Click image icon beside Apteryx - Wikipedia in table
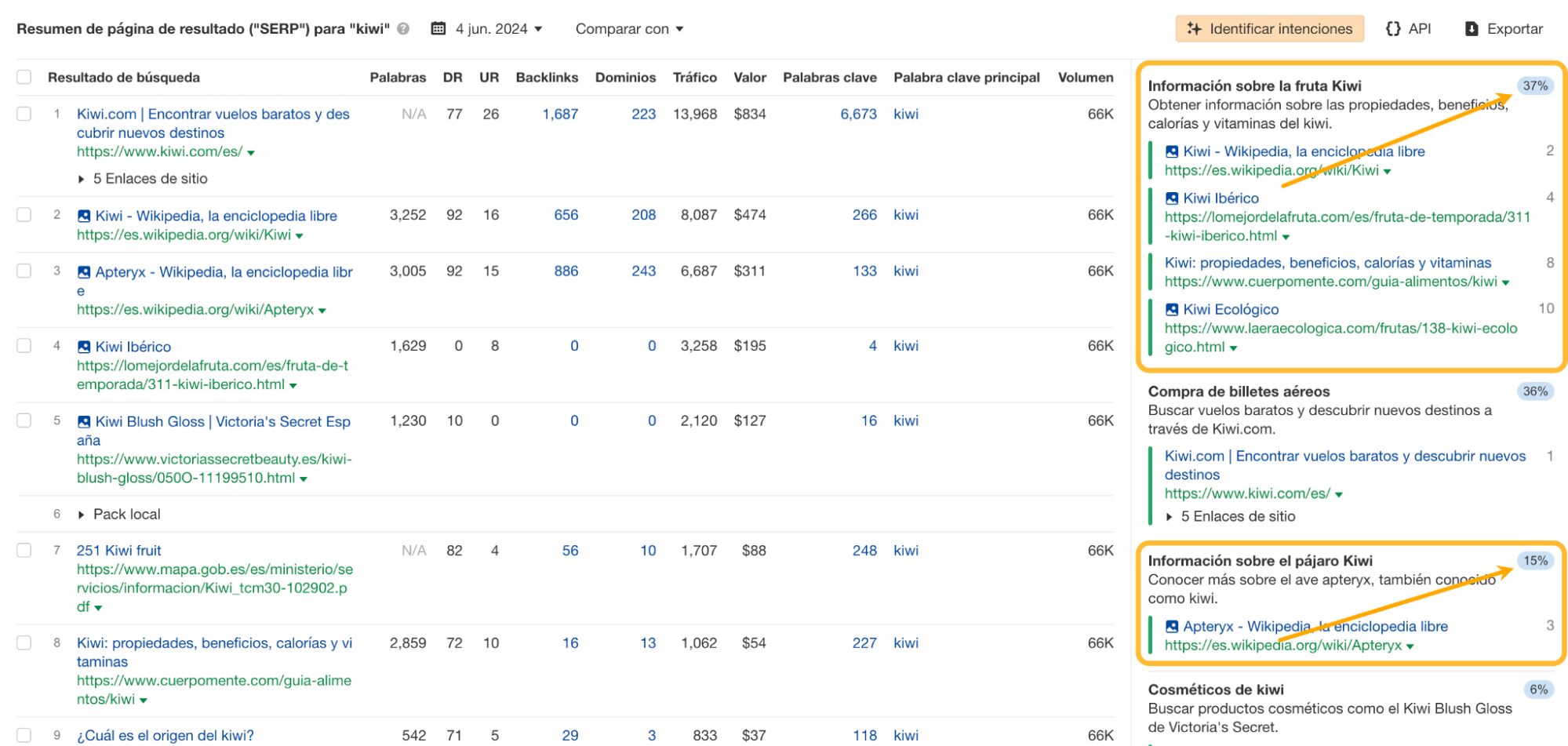1568x746 pixels. click(x=84, y=272)
